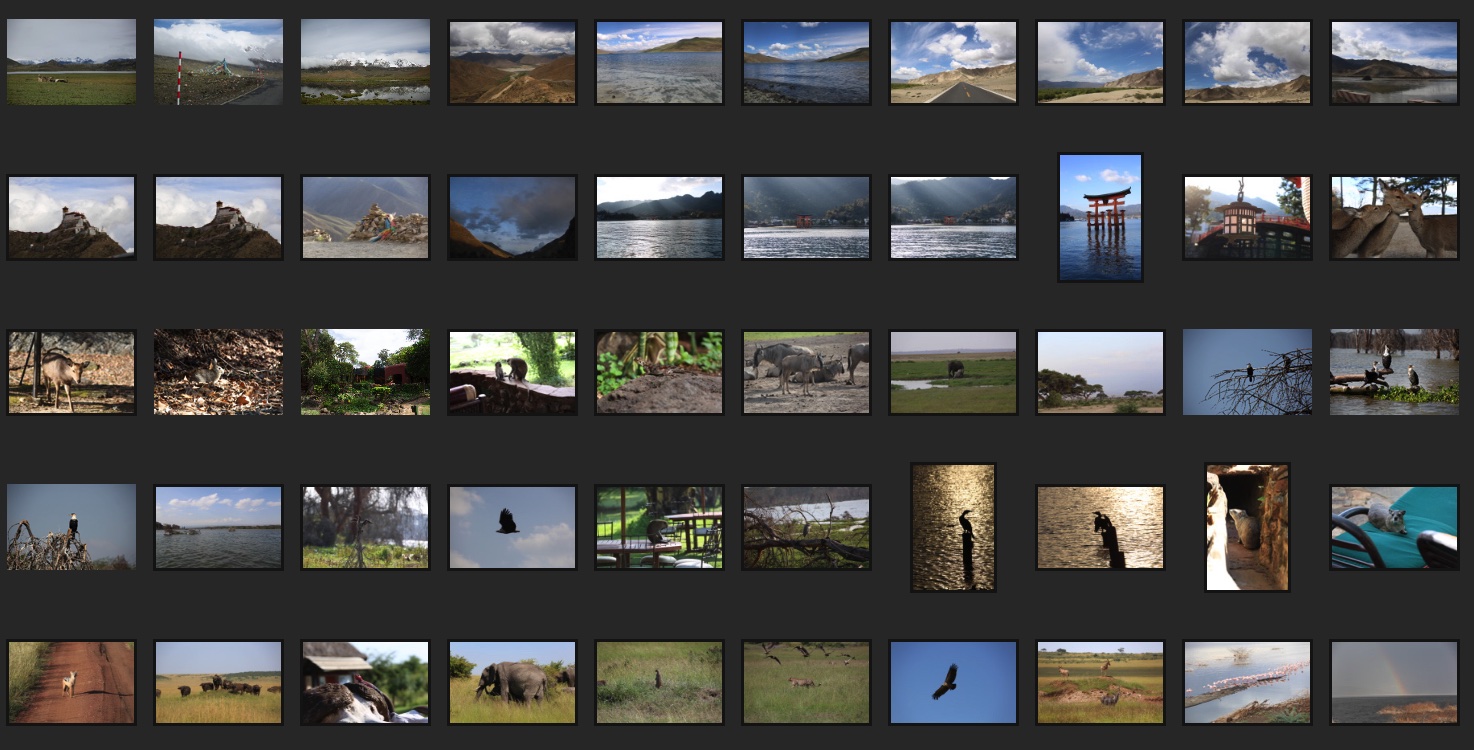Screen dimensions: 1474x750
Task: Select the wildebeest herd thumbnail
Action: 806,372
